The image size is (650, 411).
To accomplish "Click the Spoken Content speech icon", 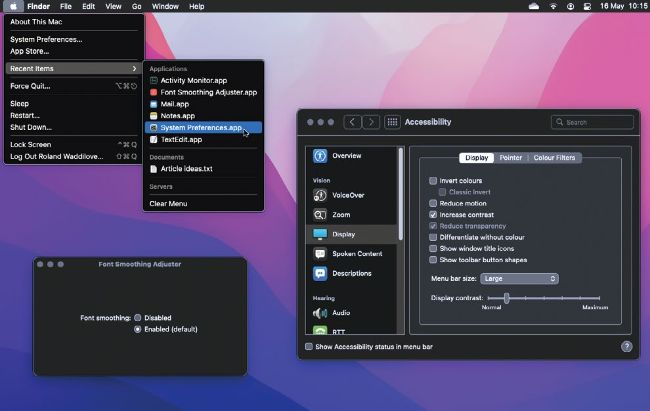I will click(320, 254).
